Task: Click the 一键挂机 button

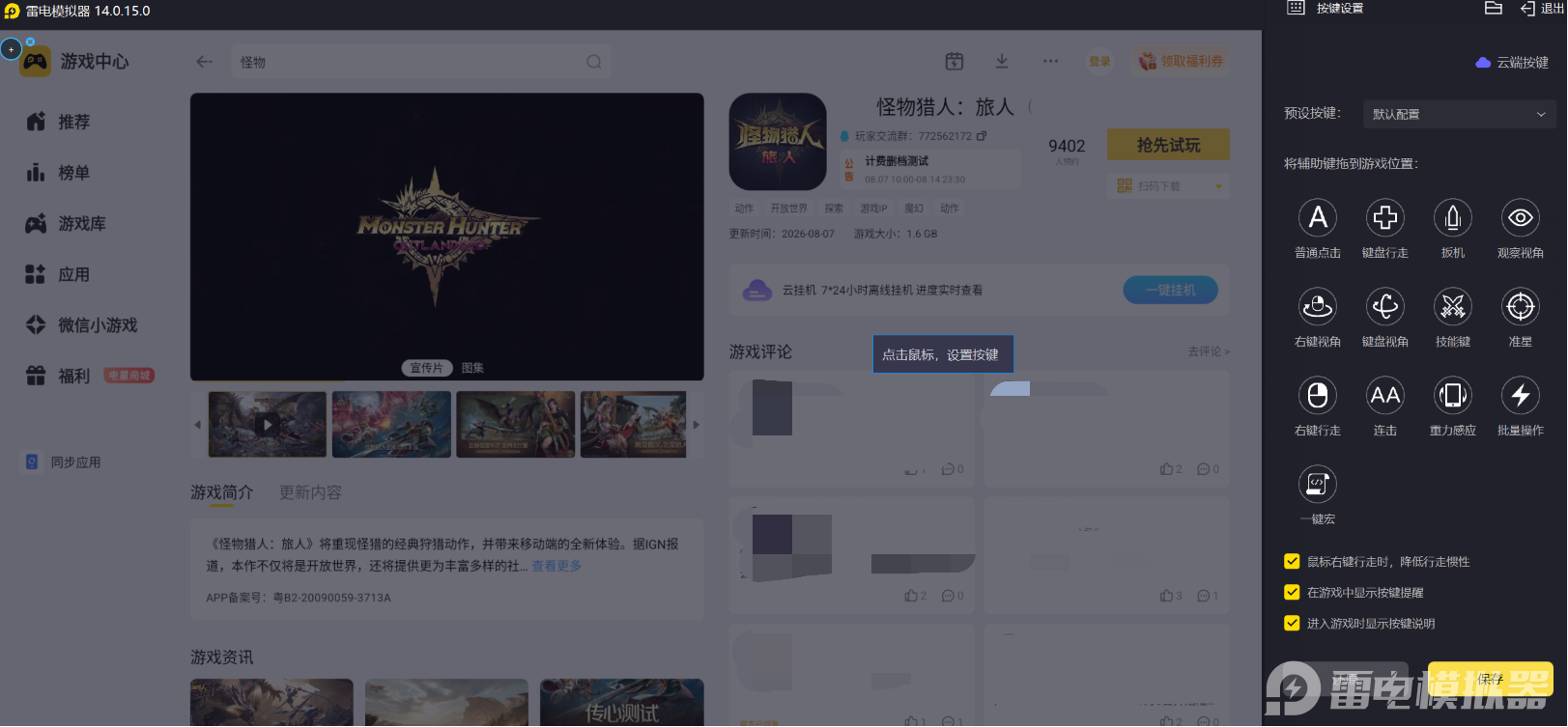Action: click(x=1171, y=290)
